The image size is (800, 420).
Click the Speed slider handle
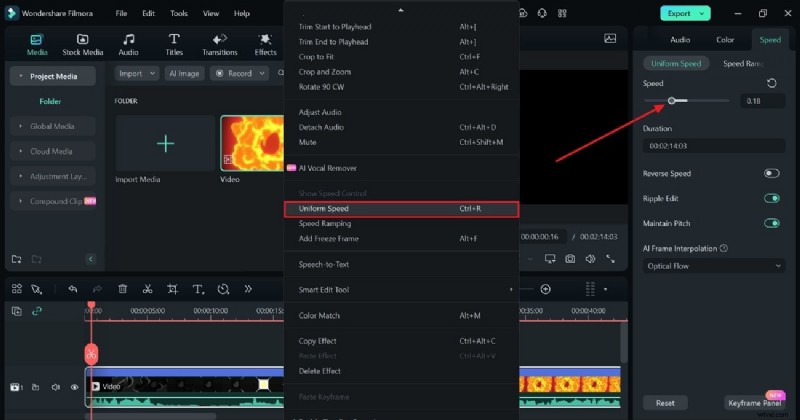click(673, 101)
